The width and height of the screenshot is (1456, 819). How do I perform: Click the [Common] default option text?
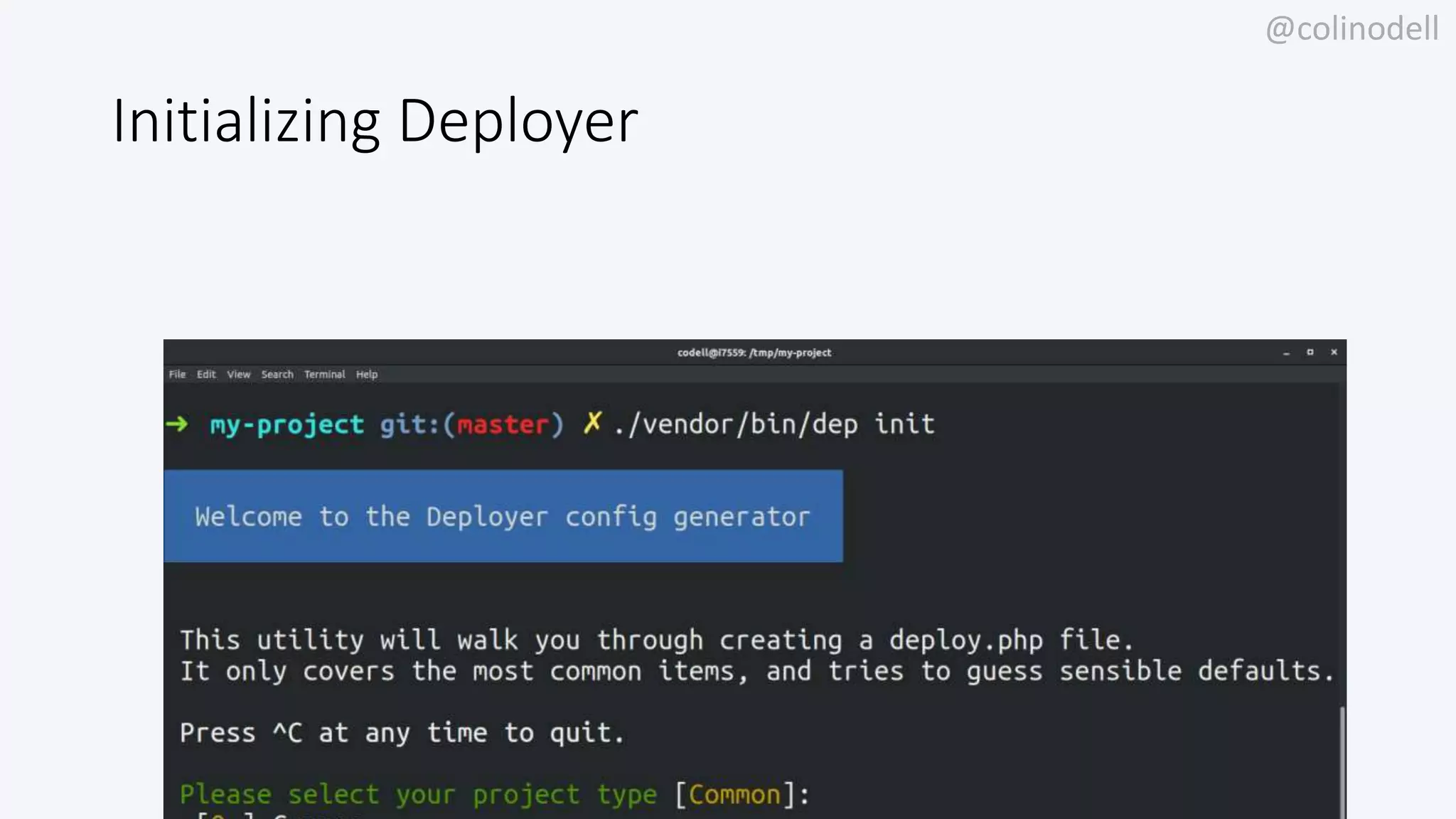click(734, 794)
